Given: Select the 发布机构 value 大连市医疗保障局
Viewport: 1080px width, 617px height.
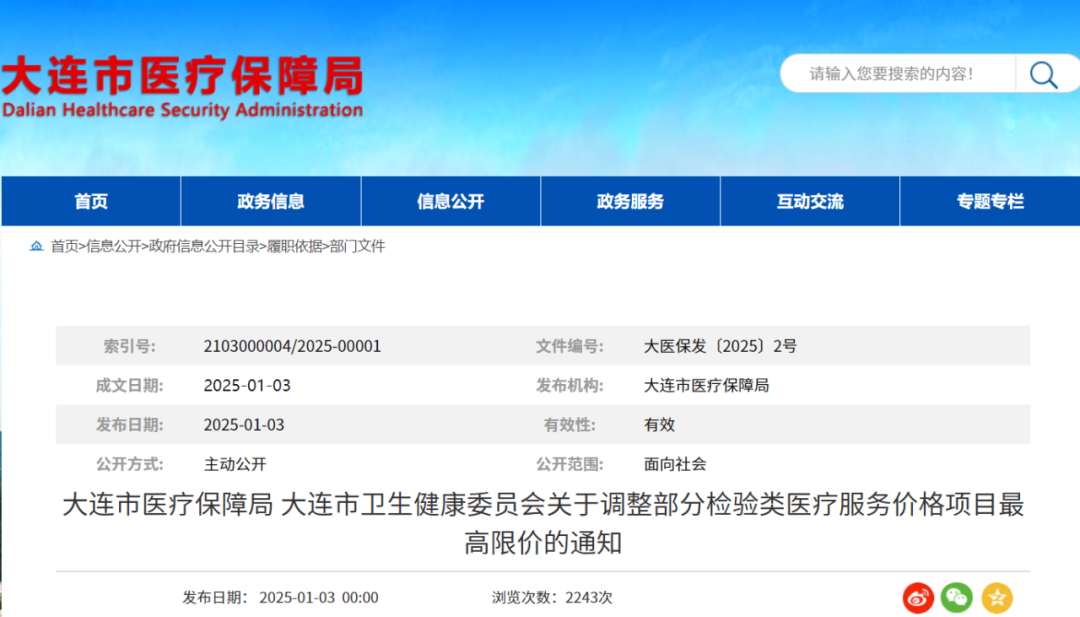Looking at the screenshot, I should (x=706, y=385).
